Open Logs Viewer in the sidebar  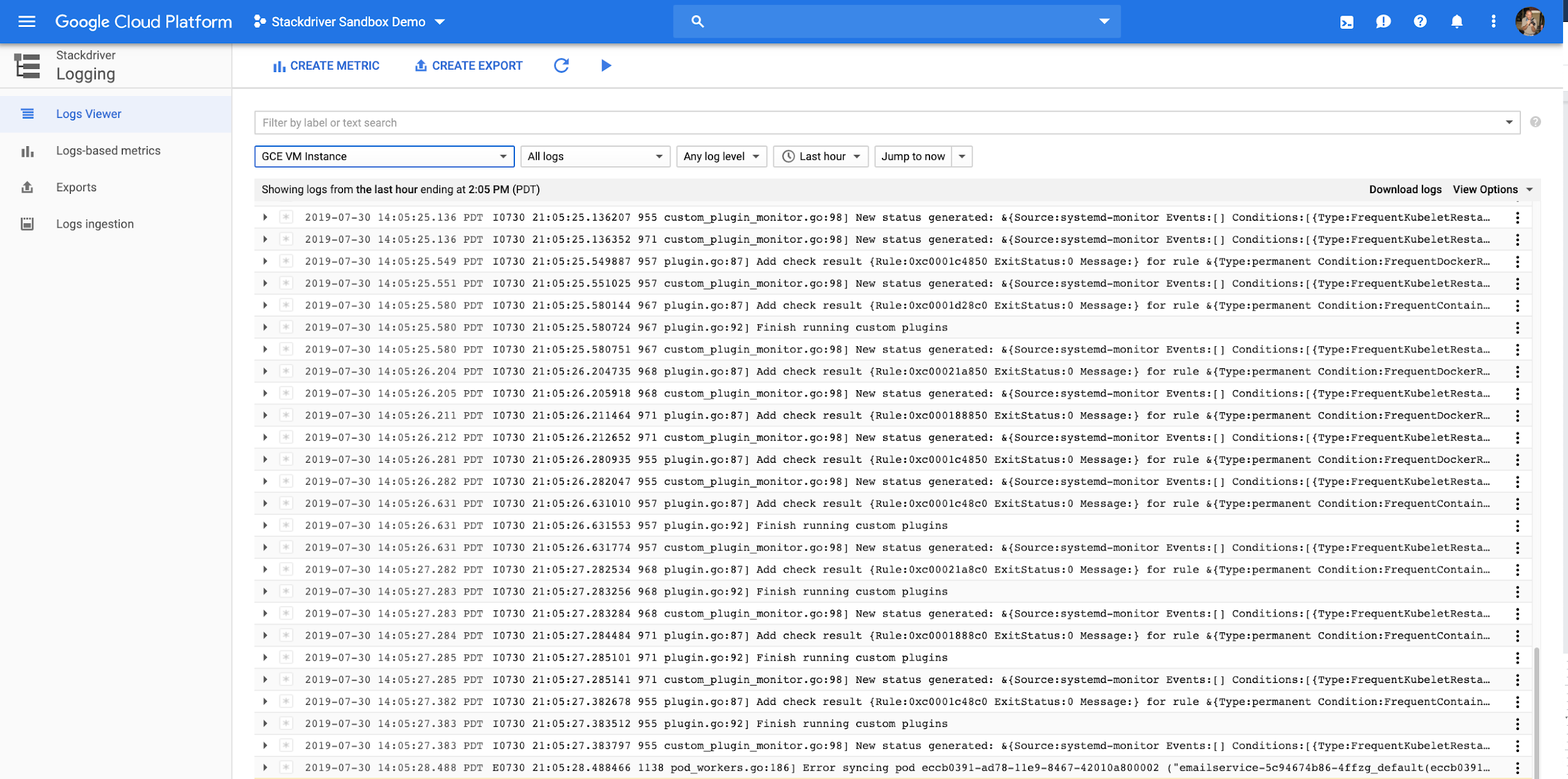point(116,114)
